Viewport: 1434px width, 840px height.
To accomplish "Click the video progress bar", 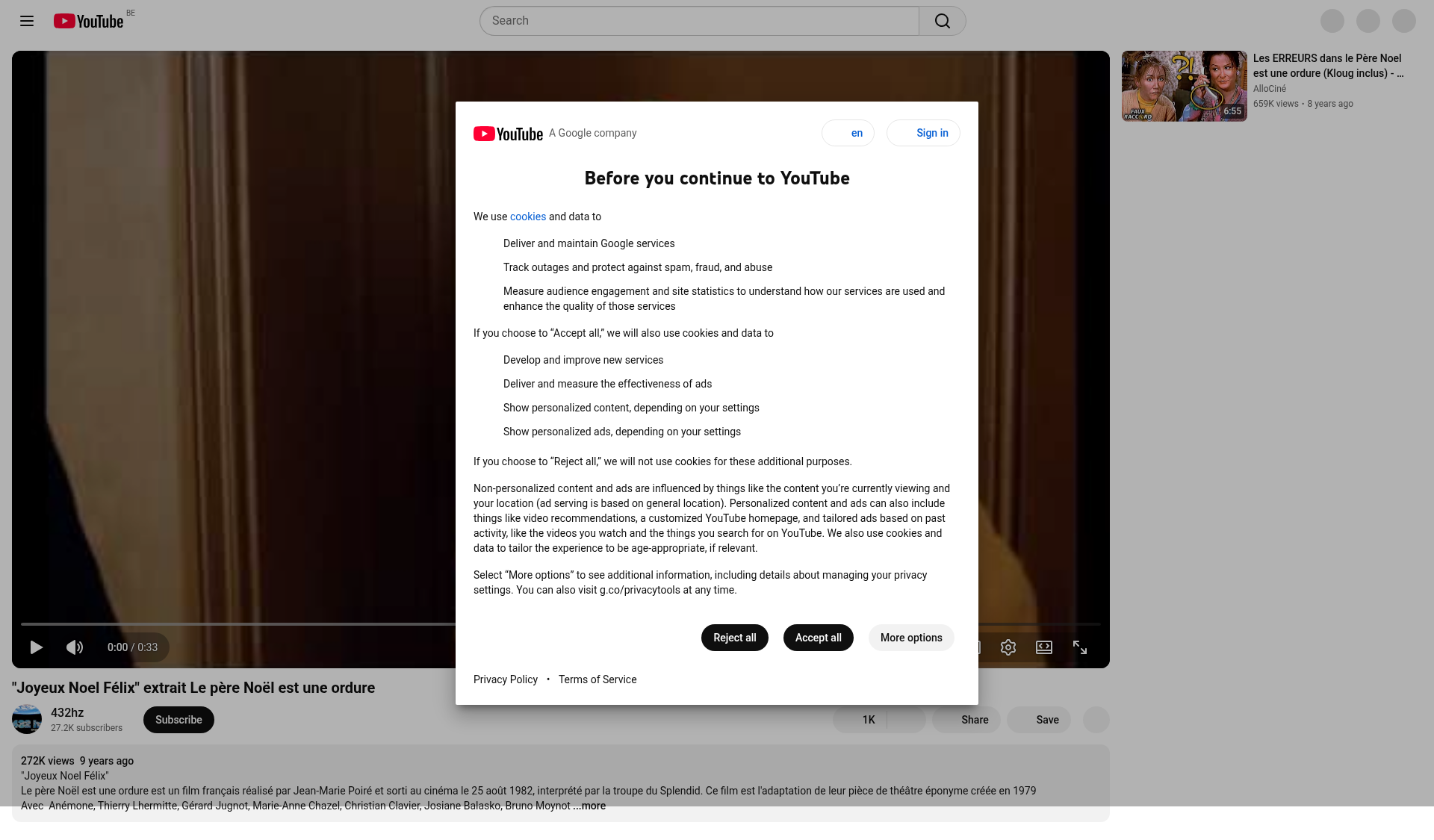I will (239, 623).
